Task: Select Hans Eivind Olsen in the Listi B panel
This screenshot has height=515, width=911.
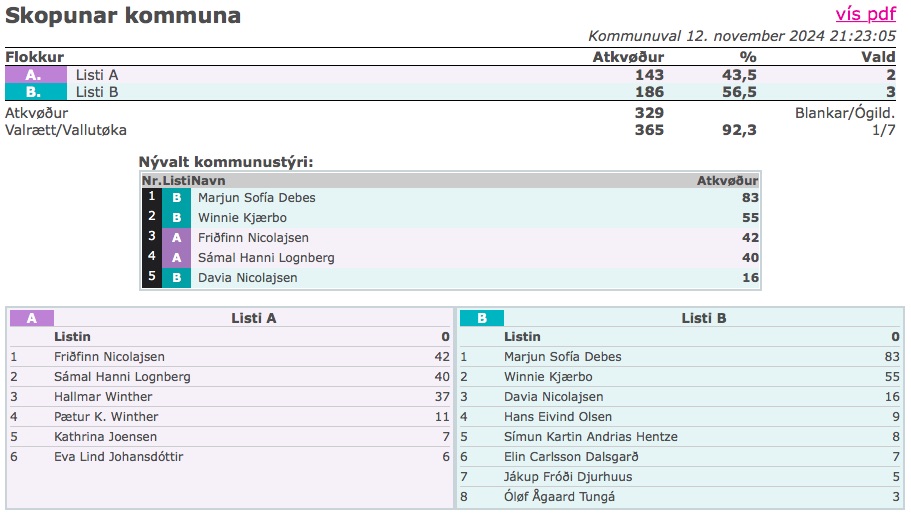Action: [558, 417]
